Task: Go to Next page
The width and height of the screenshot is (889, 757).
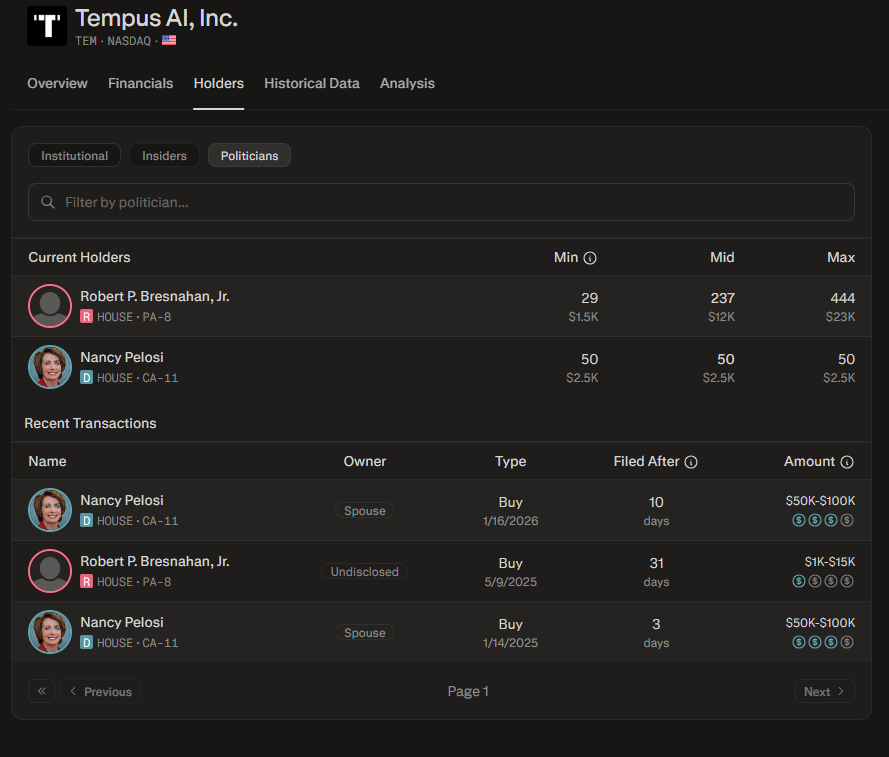Action: 824,691
